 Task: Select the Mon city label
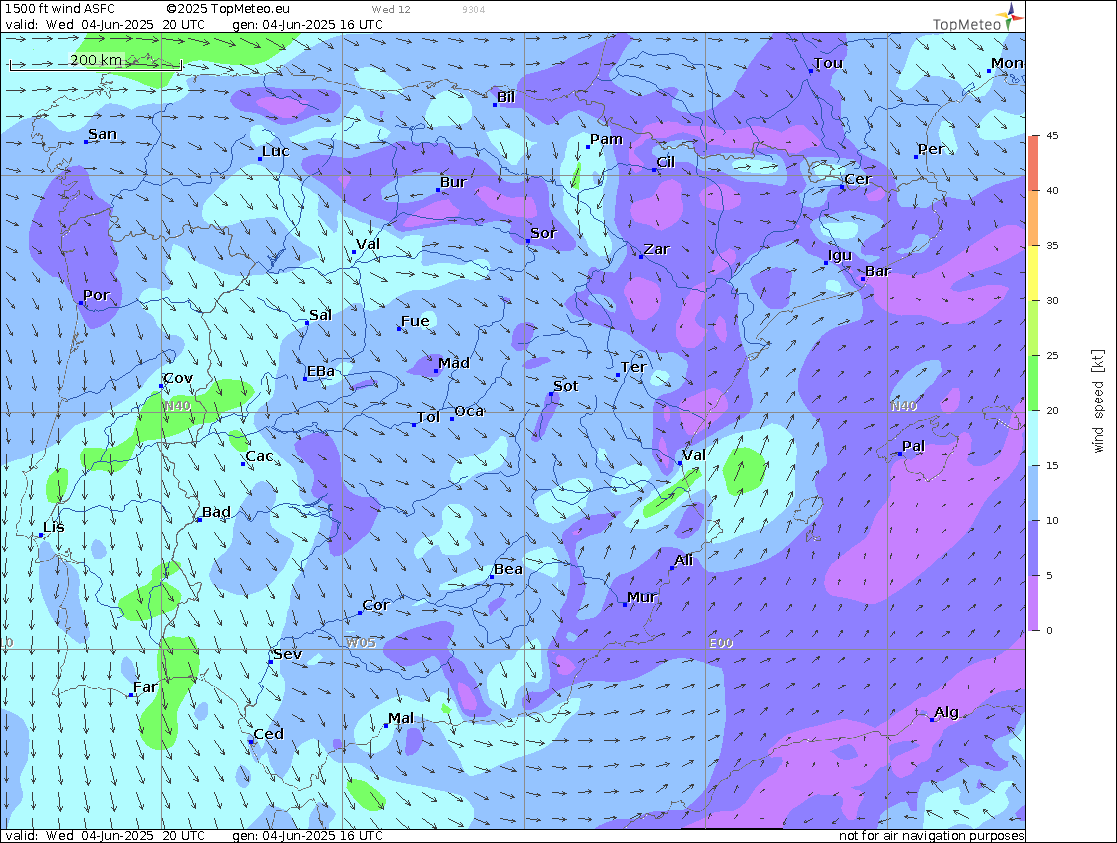pos(1007,63)
